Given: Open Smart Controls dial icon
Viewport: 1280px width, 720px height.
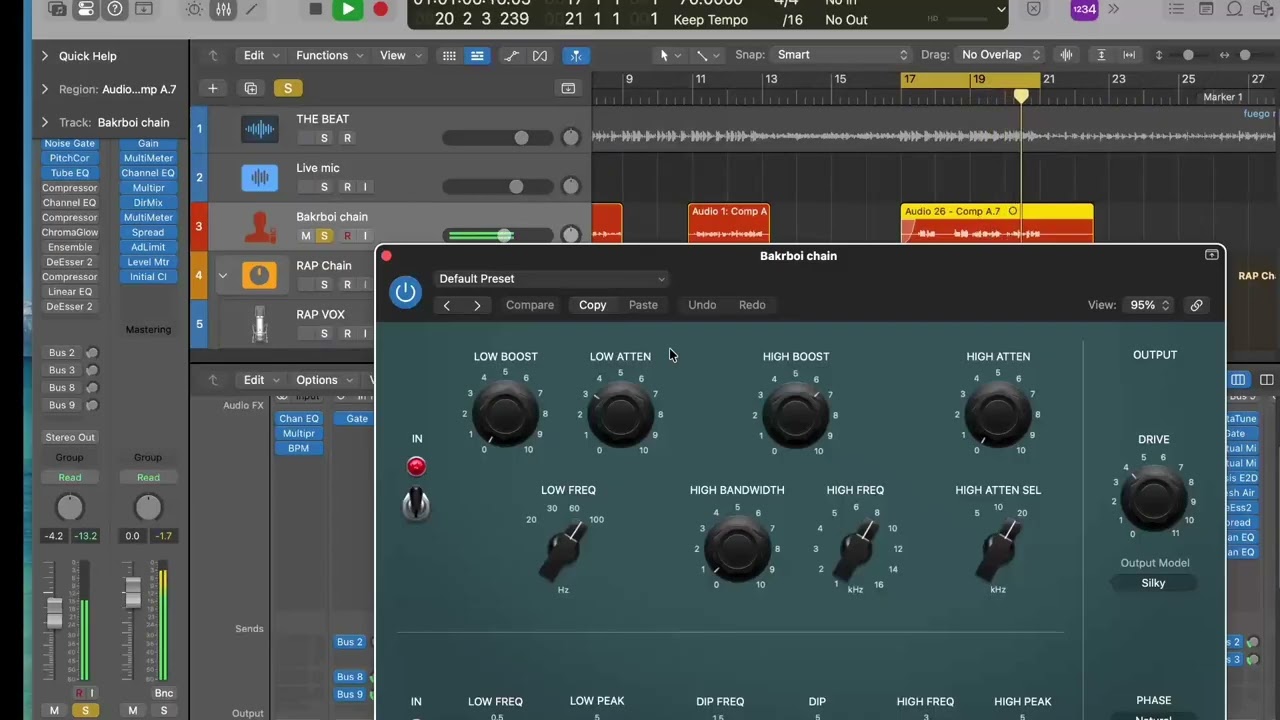Looking at the screenshot, I should click(x=194, y=9).
